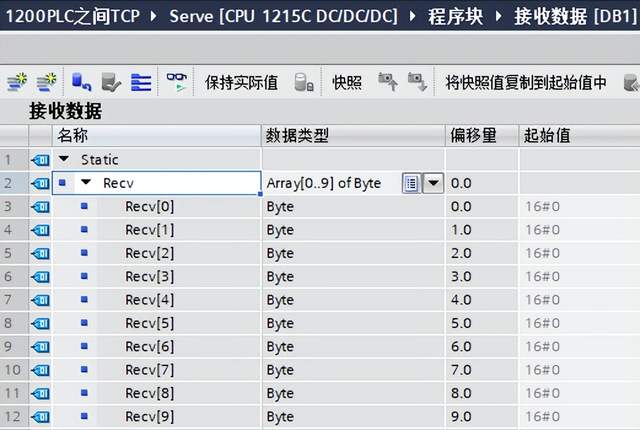
Task: Click the 快照 snapshot button
Action: pyautogui.click(x=347, y=82)
